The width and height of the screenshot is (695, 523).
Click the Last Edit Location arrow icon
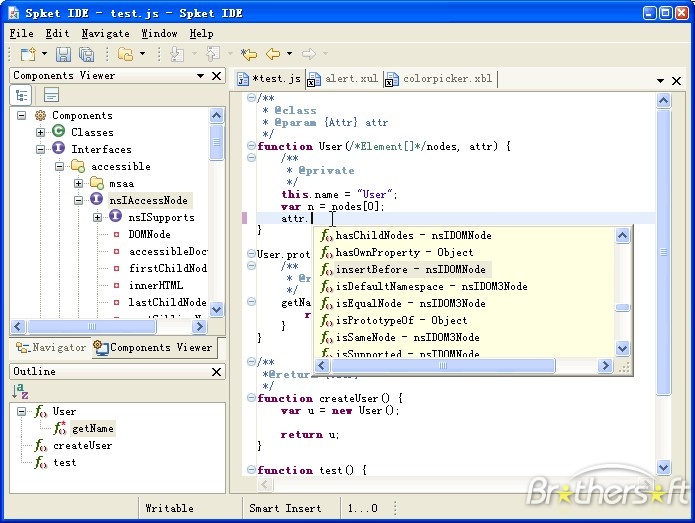pyautogui.click(x=249, y=54)
